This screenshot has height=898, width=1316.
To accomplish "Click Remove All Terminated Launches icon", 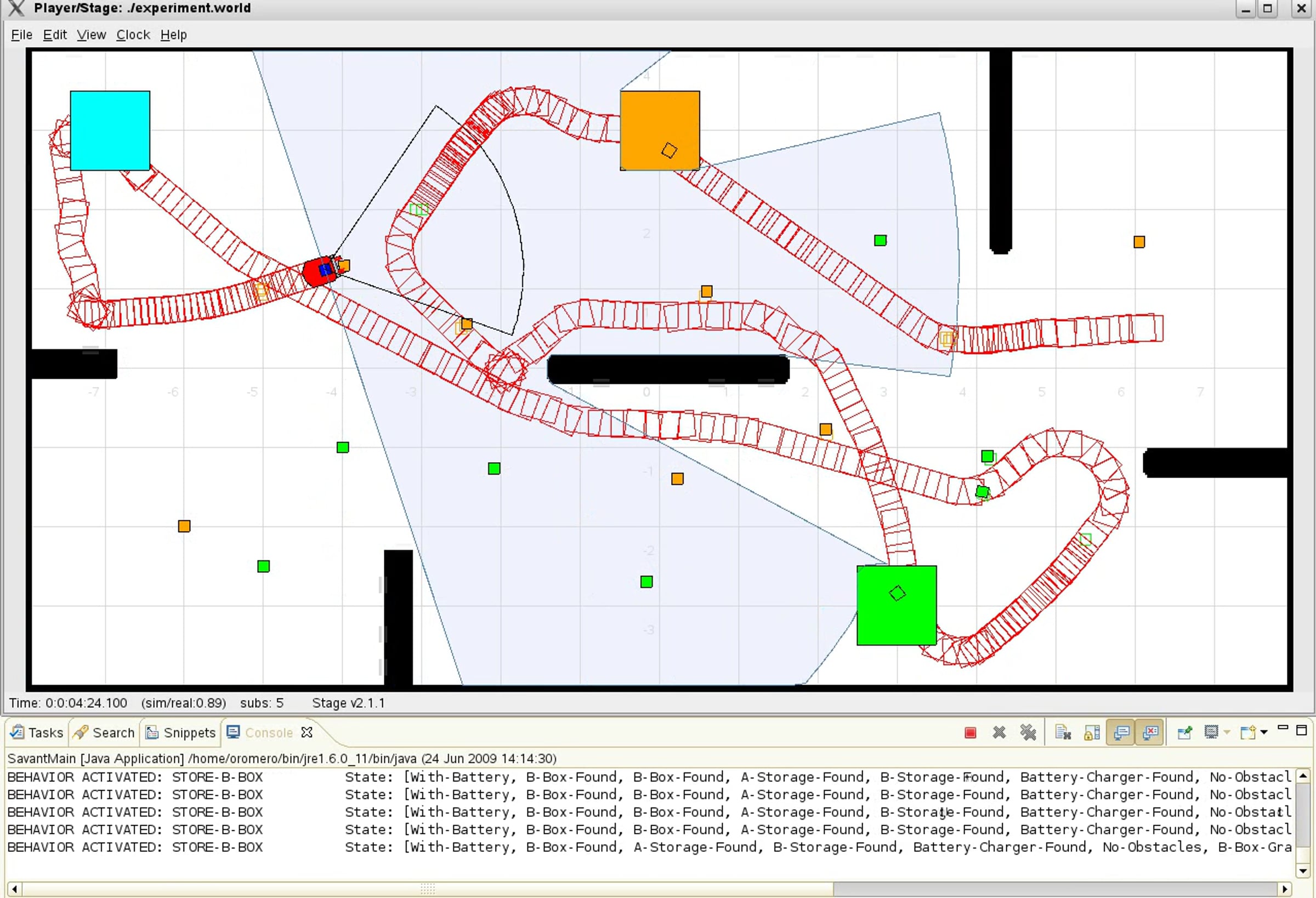I will tap(1028, 732).
